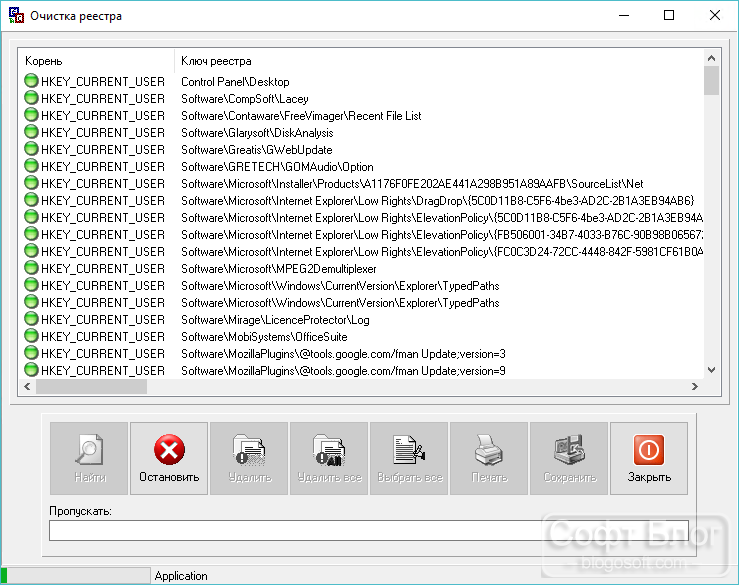Viewport: 739px width, 585px height.
Task: Click green icon of MobiSystems\OfficeSuite row
Action: (31, 336)
